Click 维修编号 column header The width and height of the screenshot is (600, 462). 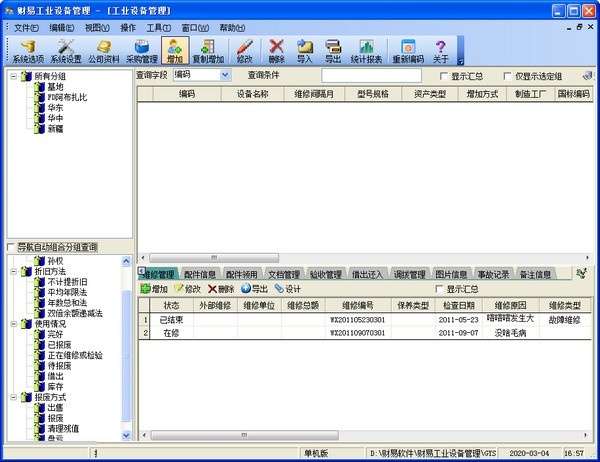358,305
